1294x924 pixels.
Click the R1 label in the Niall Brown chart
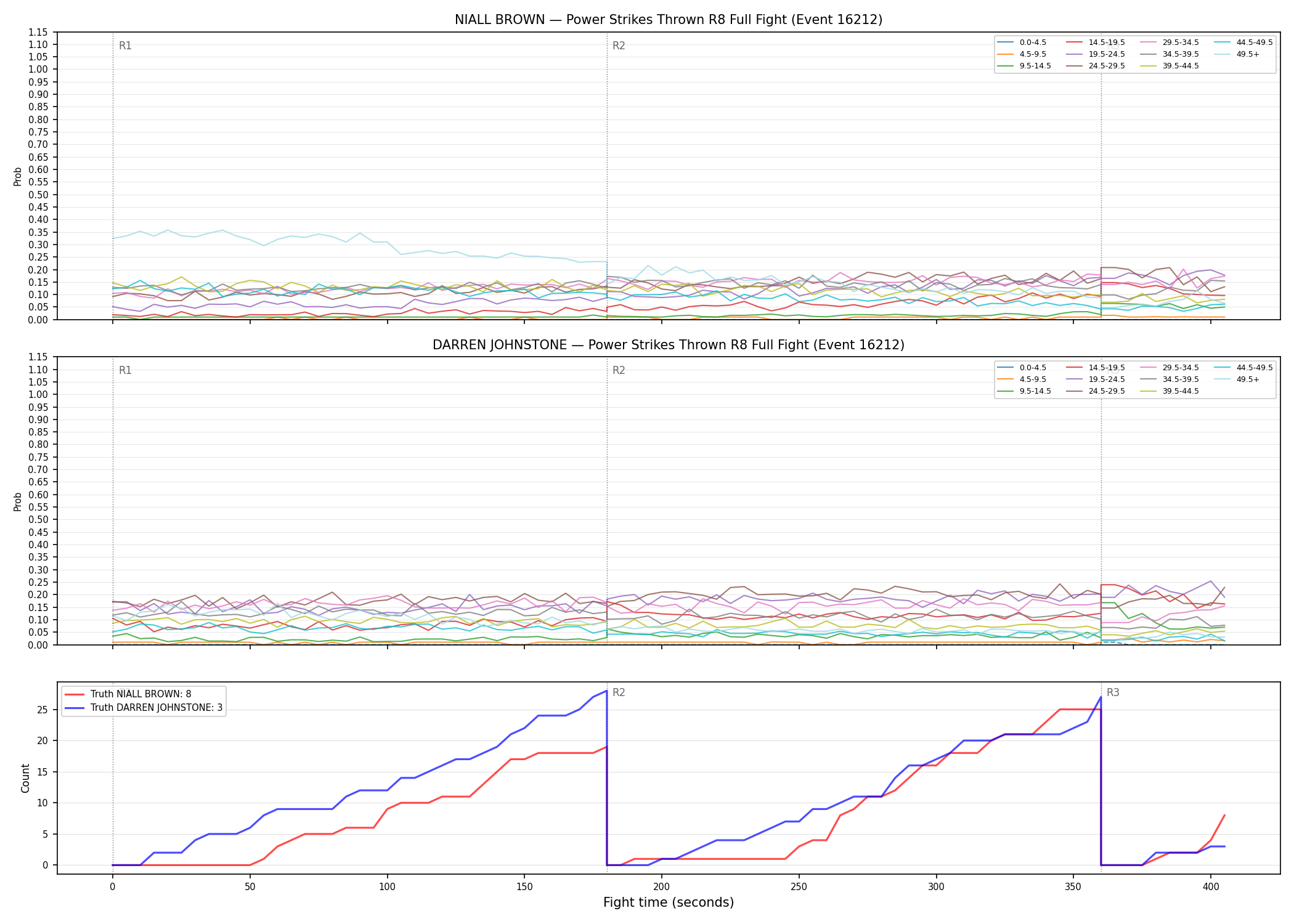click(125, 46)
